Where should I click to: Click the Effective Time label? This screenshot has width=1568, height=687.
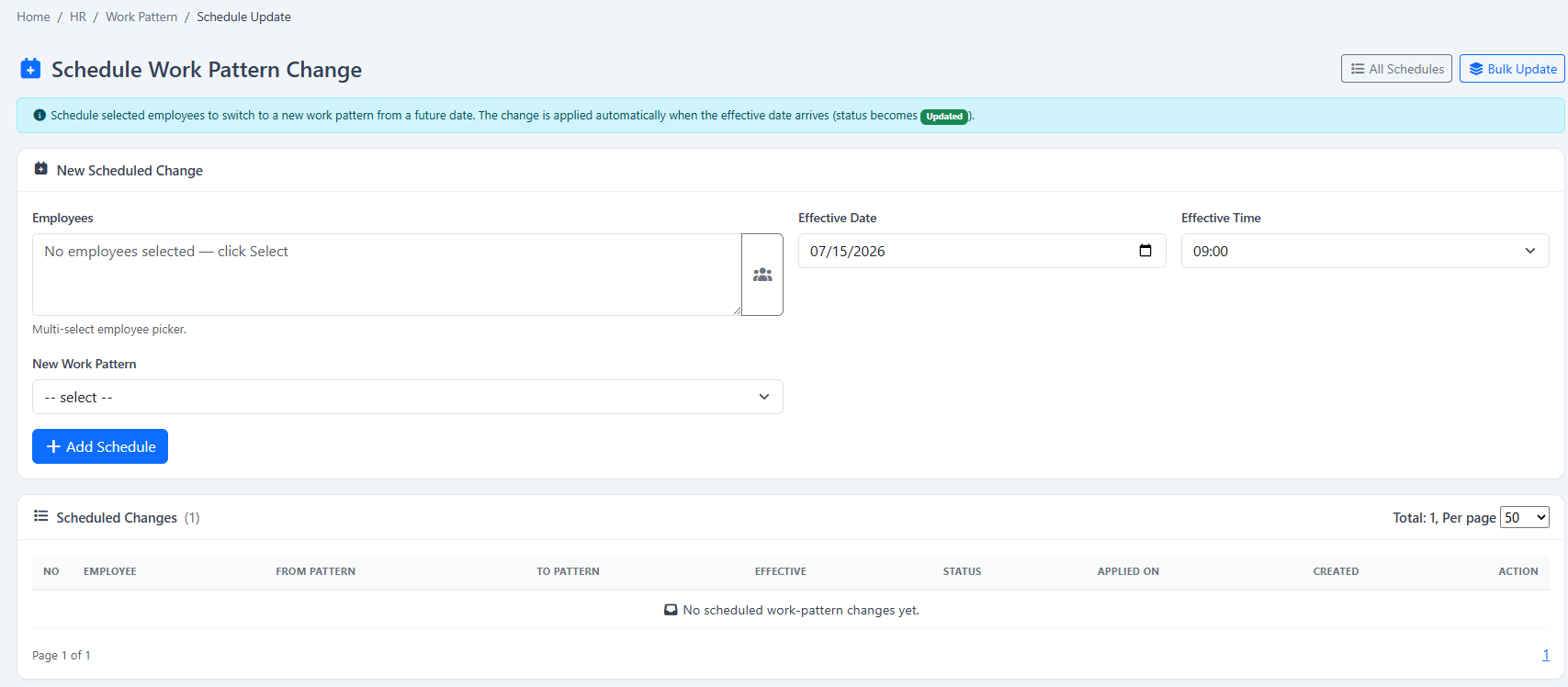click(1221, 218)
